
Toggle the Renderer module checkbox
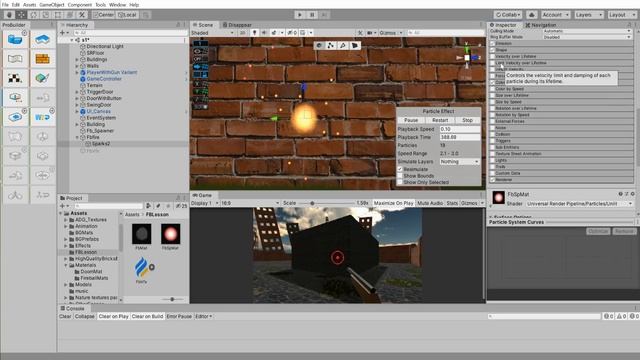pos(492,180)
